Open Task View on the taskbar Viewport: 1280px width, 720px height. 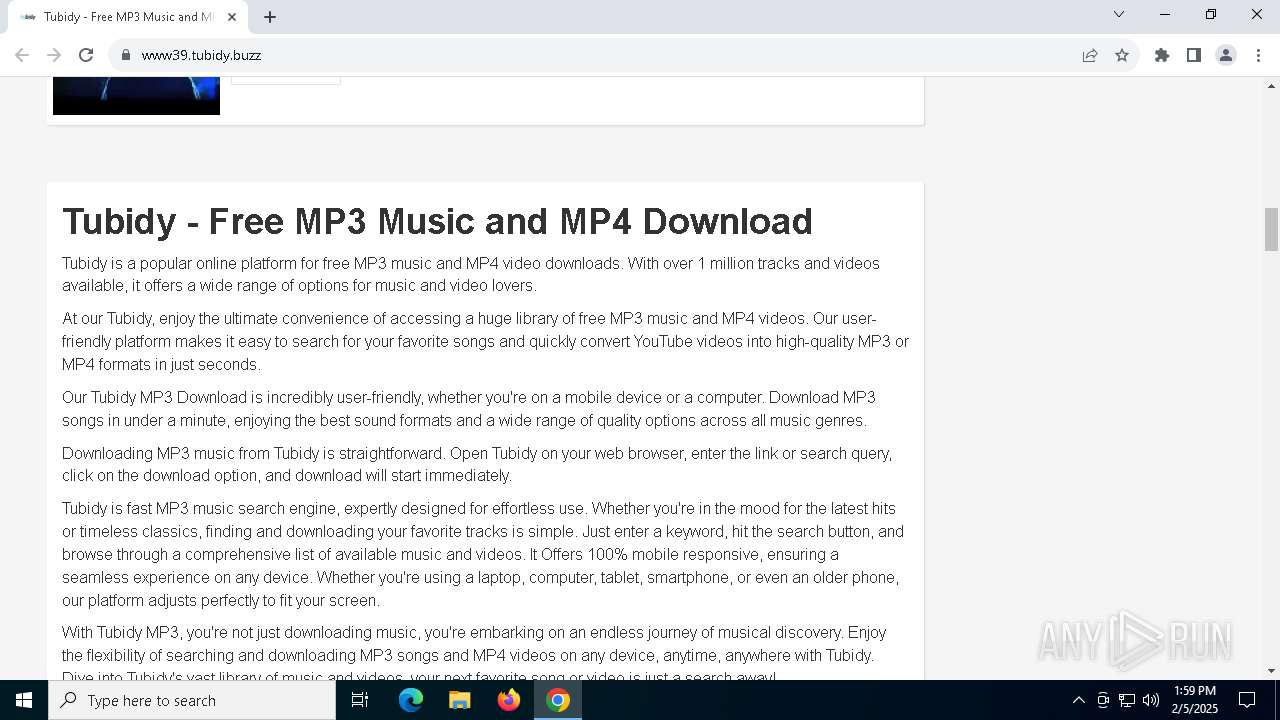pyautogui.click(x=360, y=700)
